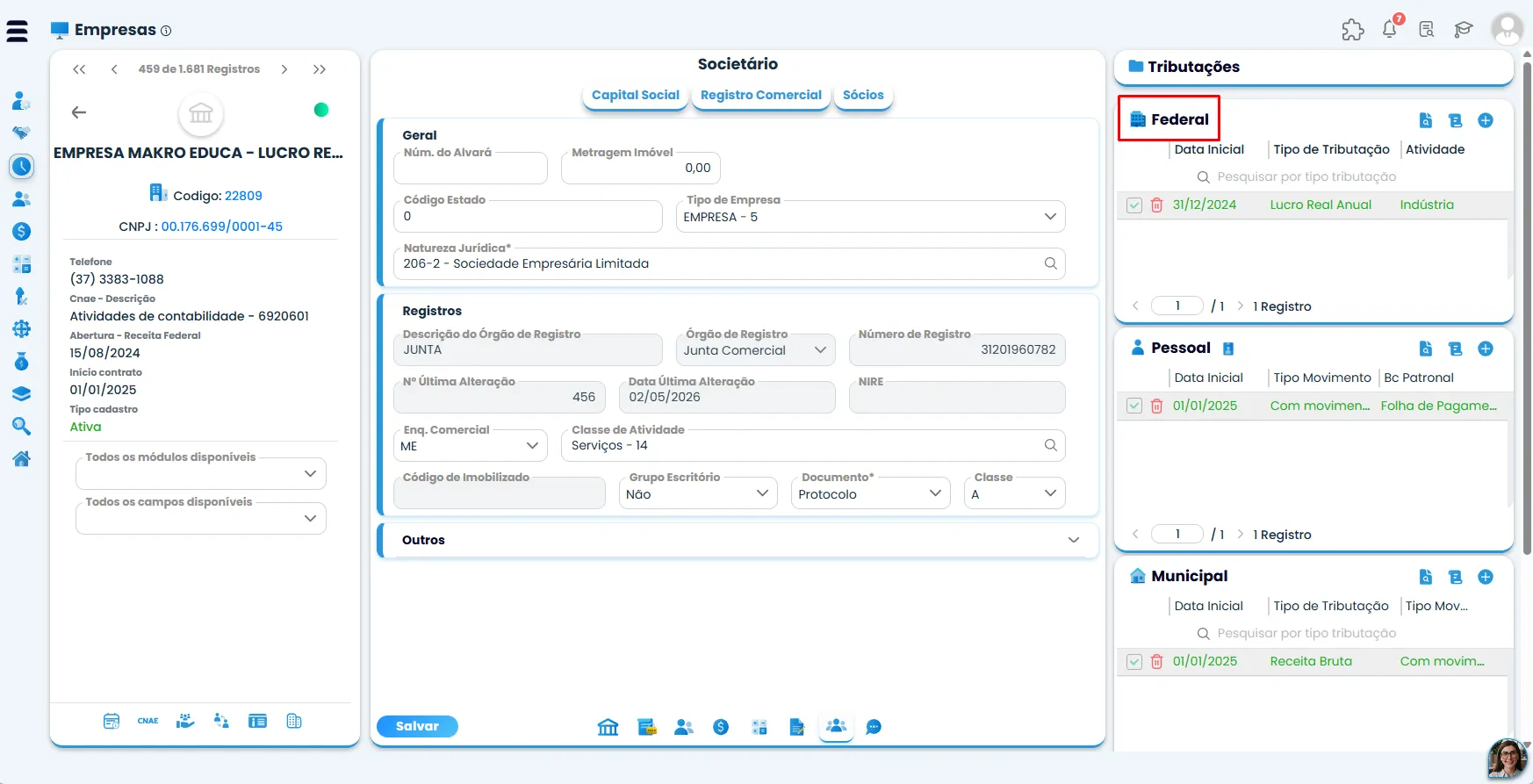Viewport: 1533px width, 784px height.
Task: Click the Metragem Imóvel field
Action: point(641,168)
